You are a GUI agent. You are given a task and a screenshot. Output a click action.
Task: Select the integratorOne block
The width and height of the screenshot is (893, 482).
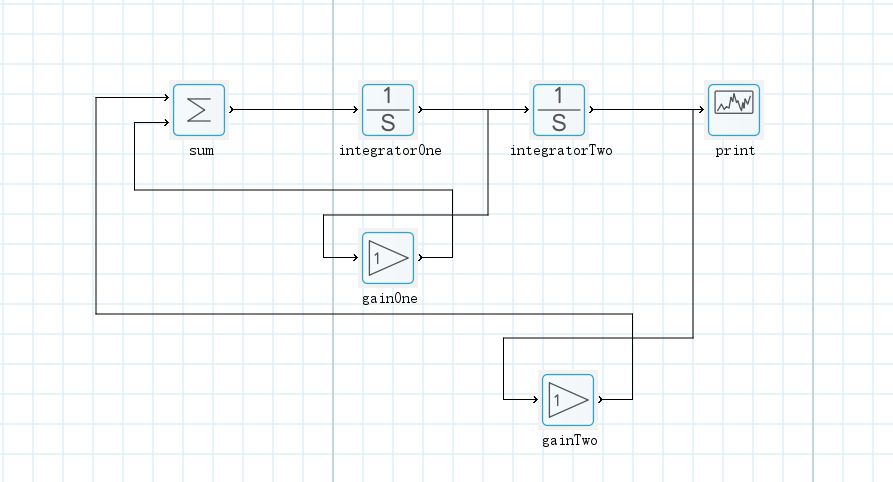pos(388,110)
